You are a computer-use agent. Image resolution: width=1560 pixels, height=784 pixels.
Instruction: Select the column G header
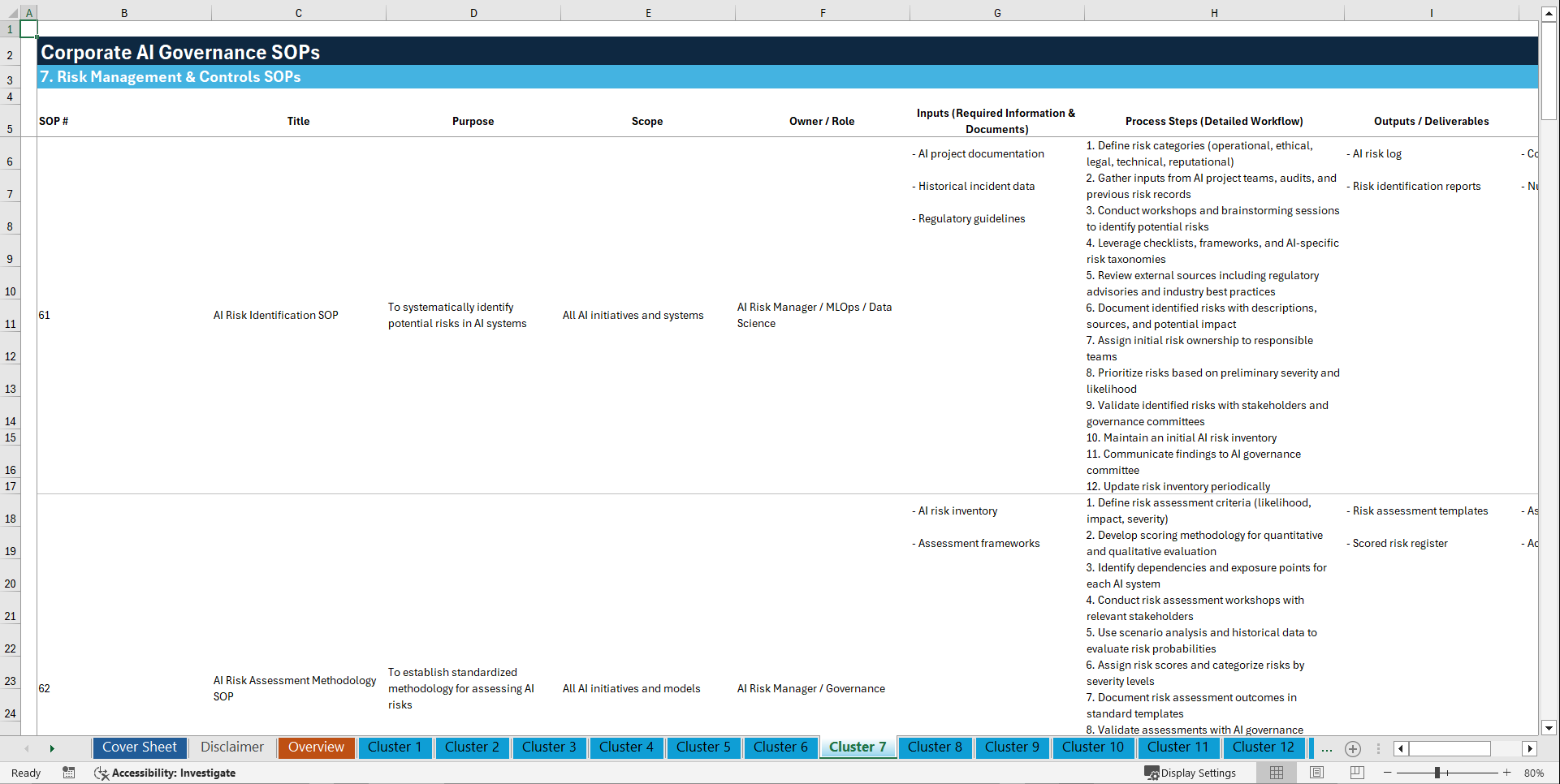coord(996,12)
